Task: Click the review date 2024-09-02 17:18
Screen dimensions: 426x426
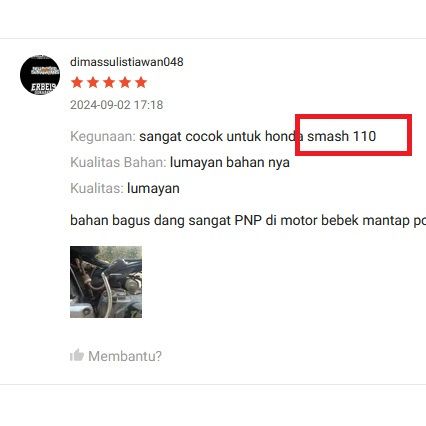Action: tap(117, 105)
